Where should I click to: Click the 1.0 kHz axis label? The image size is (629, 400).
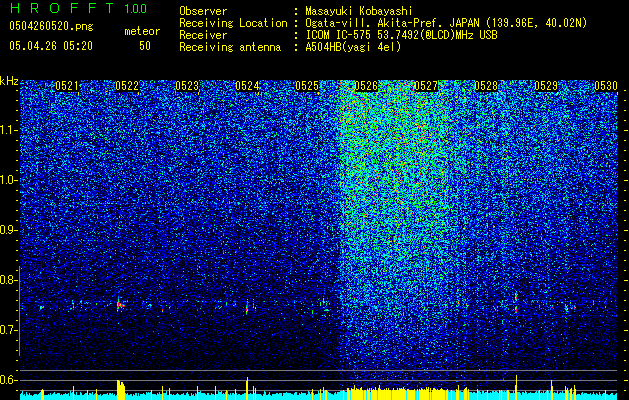pyautogui.click(x=8, y=180)
